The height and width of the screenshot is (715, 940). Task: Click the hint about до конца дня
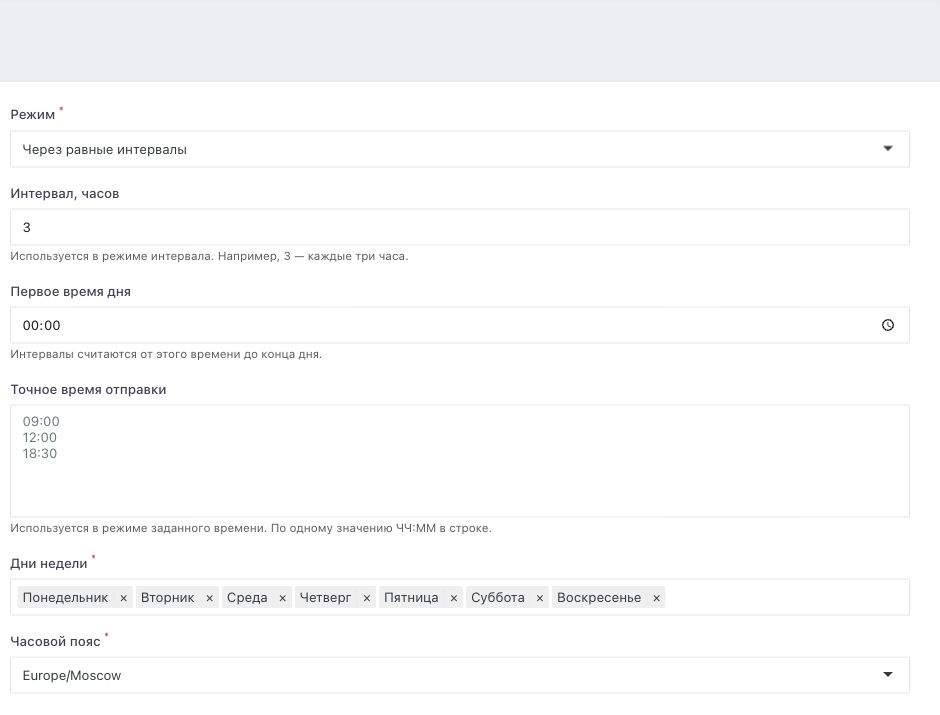166,354
